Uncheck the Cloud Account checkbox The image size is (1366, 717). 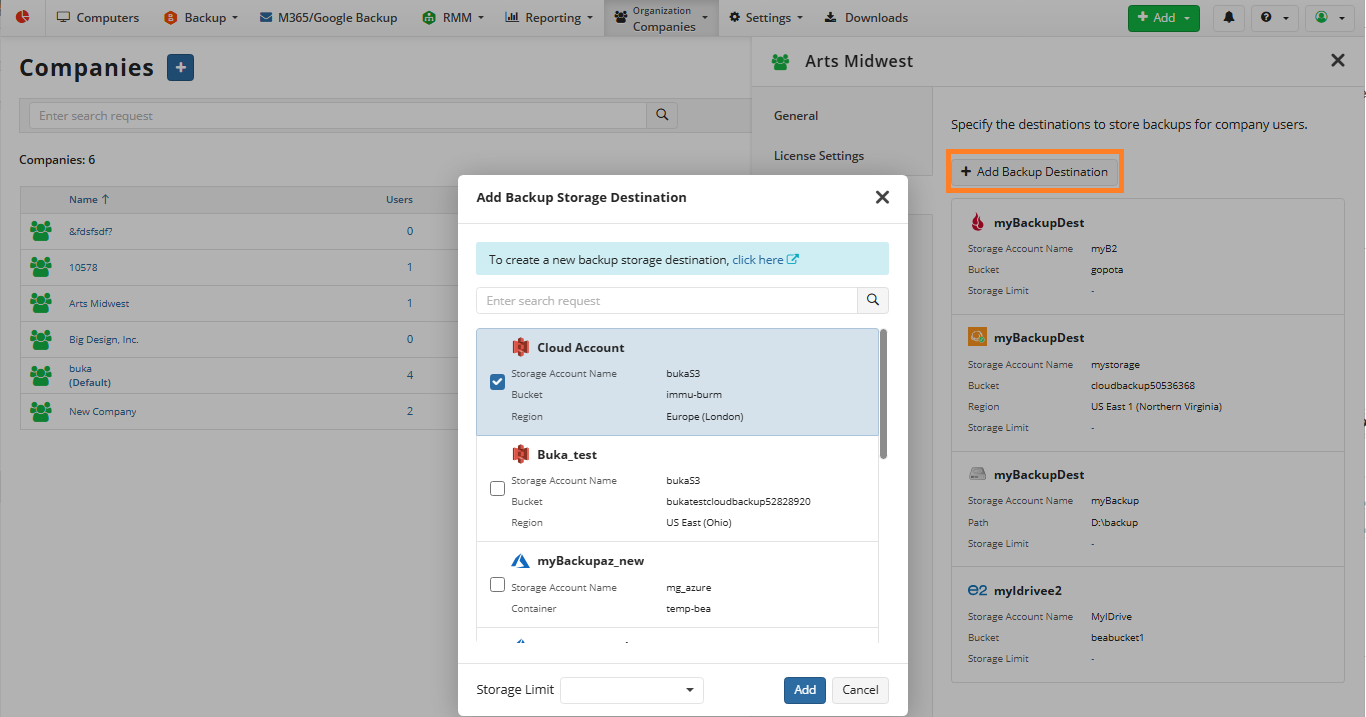(x=497, y=382)
